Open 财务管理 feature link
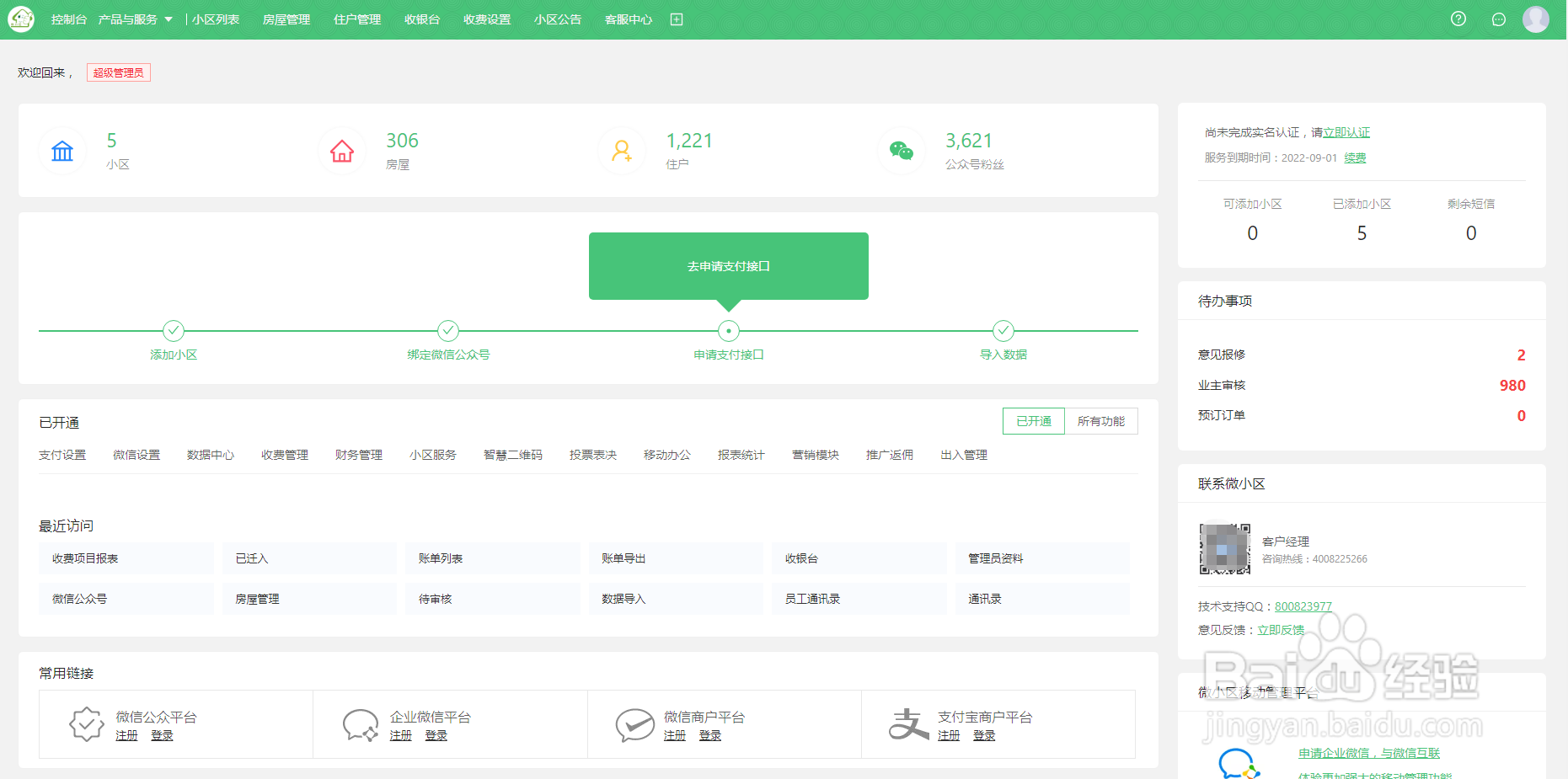Viewport: 1568px width, 779px height. point(359,455)
